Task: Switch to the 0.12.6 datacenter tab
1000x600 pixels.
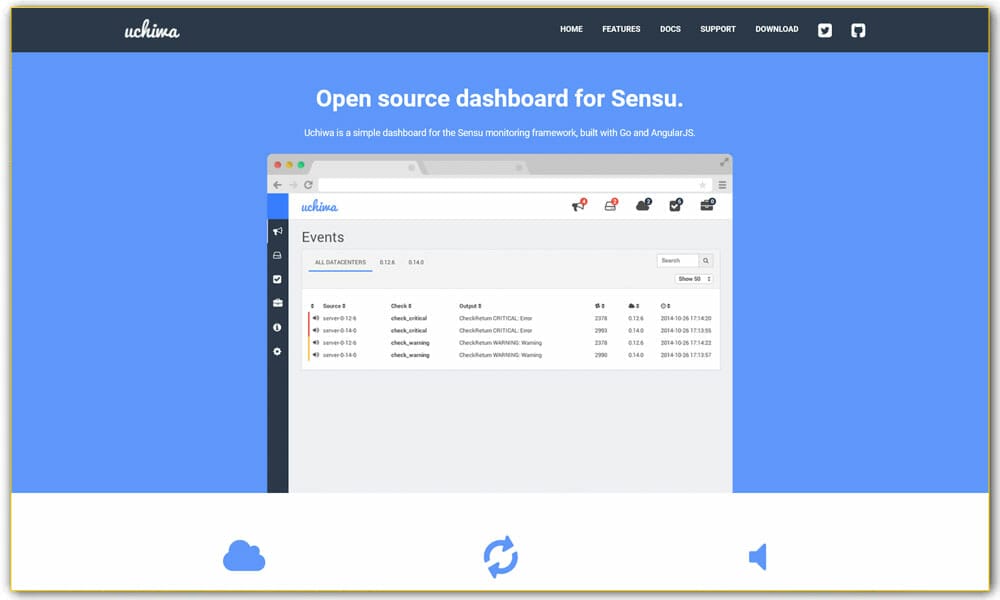Action: click(x=387, y=261)
